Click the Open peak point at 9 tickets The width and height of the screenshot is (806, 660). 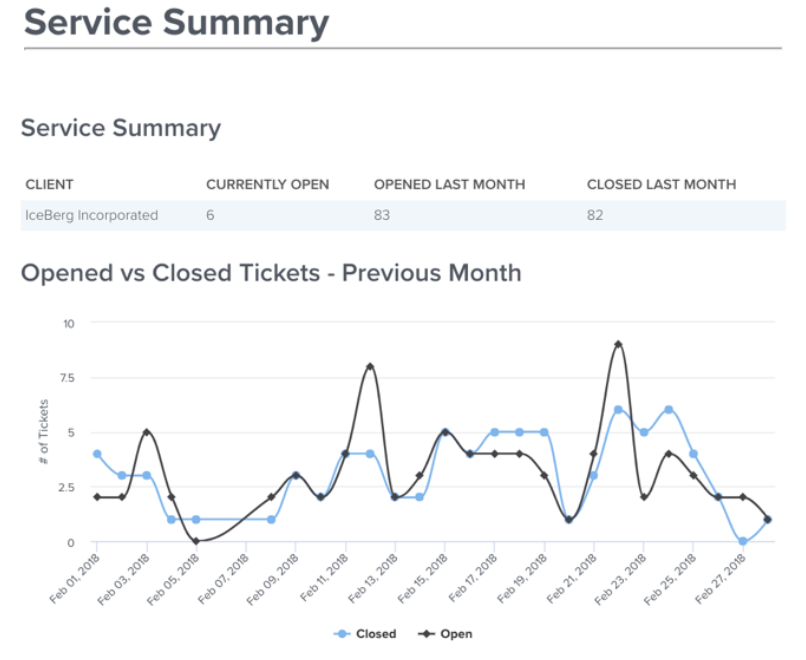(x=618, y=344)
